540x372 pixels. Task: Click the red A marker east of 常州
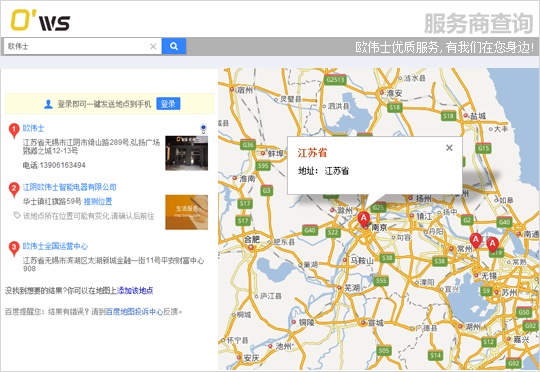coord(492,244)
